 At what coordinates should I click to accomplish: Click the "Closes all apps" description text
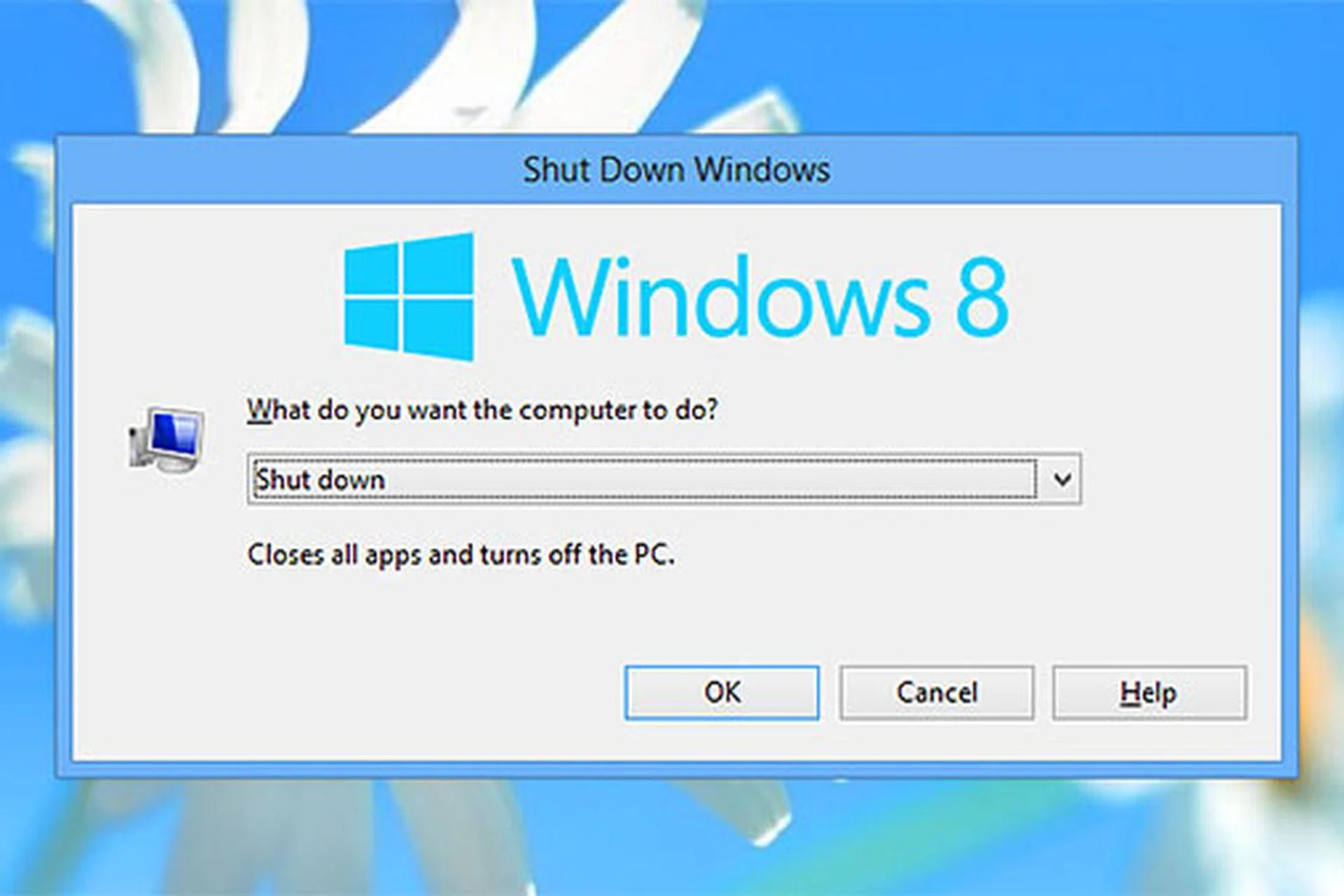coord(461,555)
